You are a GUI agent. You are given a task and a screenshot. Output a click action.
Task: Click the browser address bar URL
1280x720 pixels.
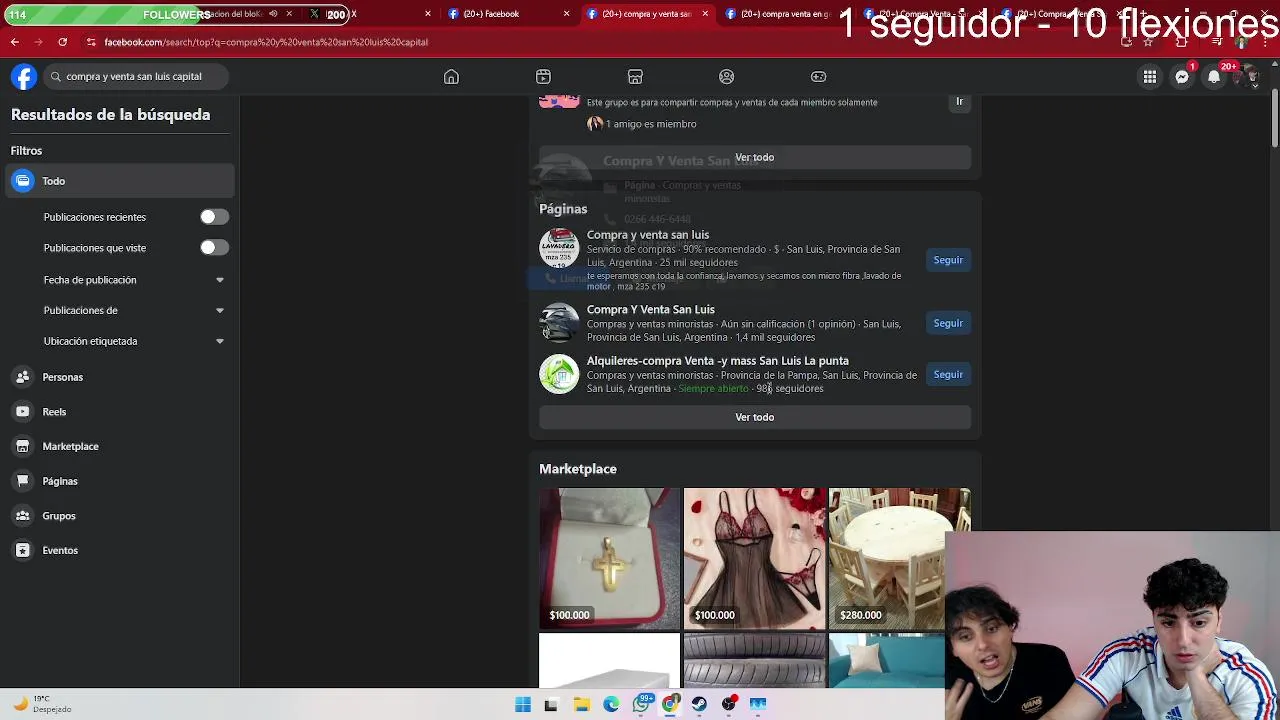tap(266, 42)
